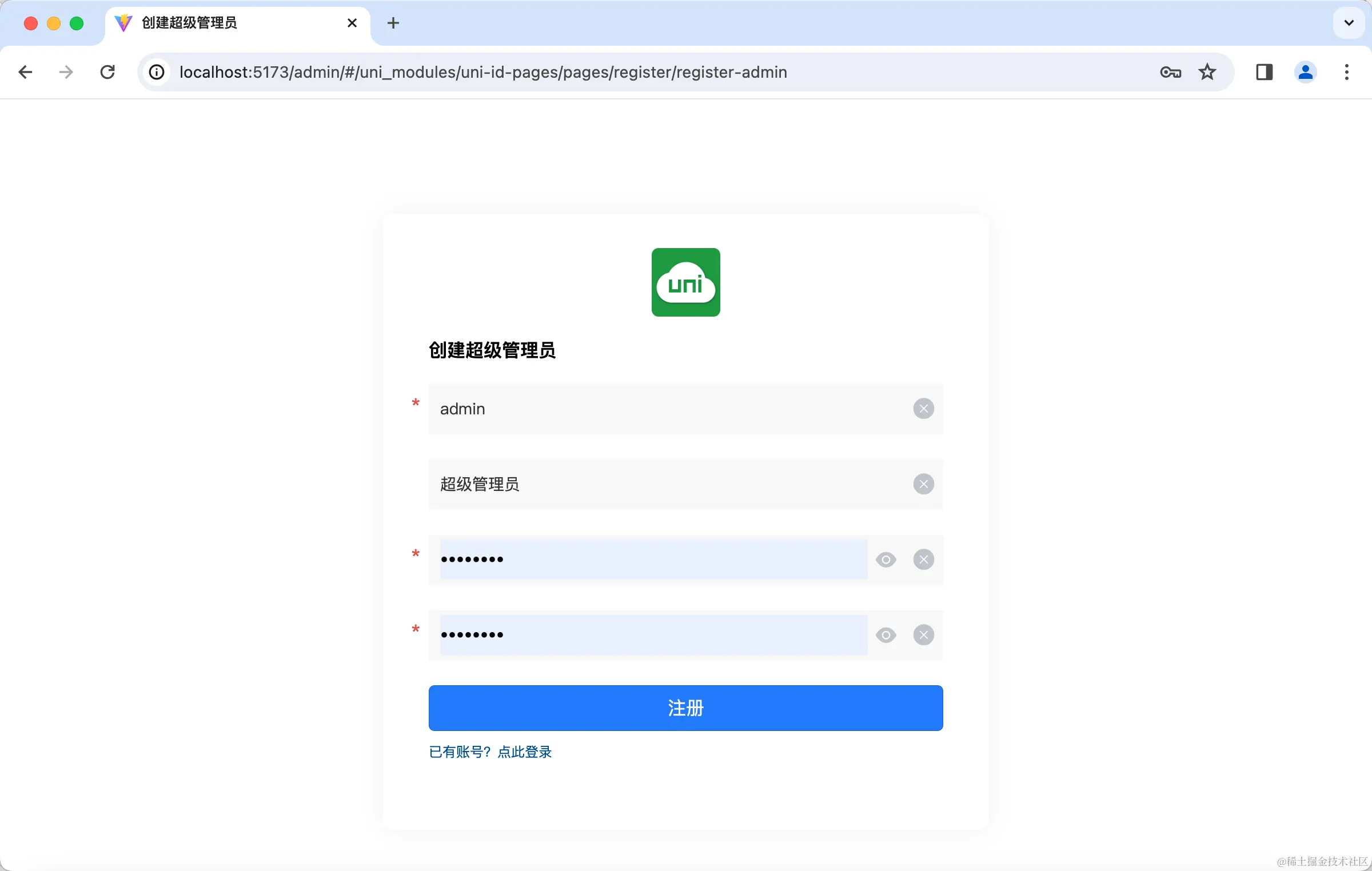This screenshot has height=871, width=1372.
Task: Clear the admin username field
Action: click(x=923, y=408)
